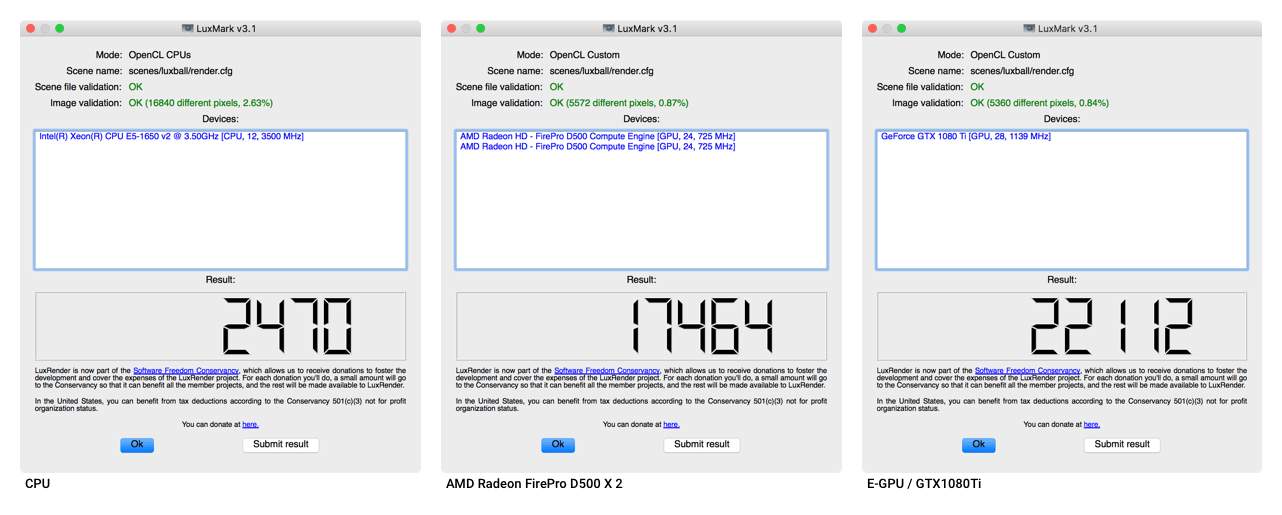
Task: Select the GeForce GTX 1080 Ti device entry
Action: (x=966, y=136)
